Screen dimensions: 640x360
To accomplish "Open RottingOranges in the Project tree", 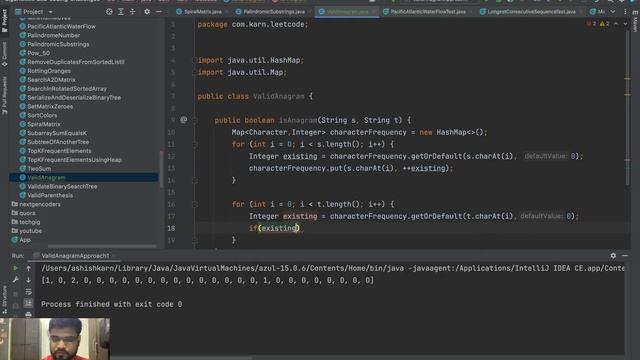I will click(49, 71).
